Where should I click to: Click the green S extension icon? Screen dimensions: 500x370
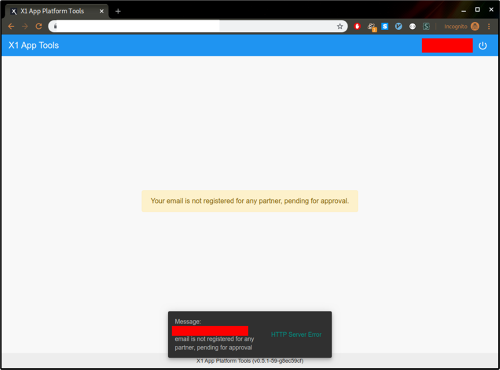coord(426,26)
